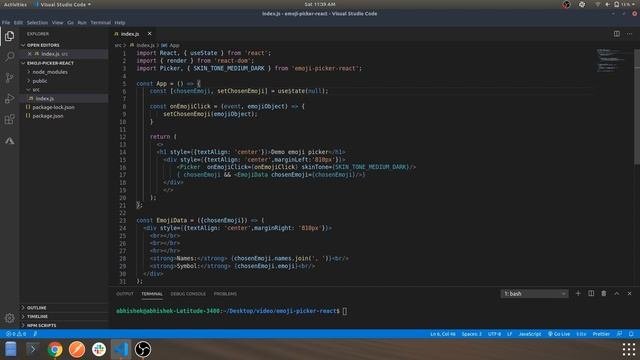Open Postman from the dock
The height and width of the screenshot is (360, 640).
pos(77,349)
